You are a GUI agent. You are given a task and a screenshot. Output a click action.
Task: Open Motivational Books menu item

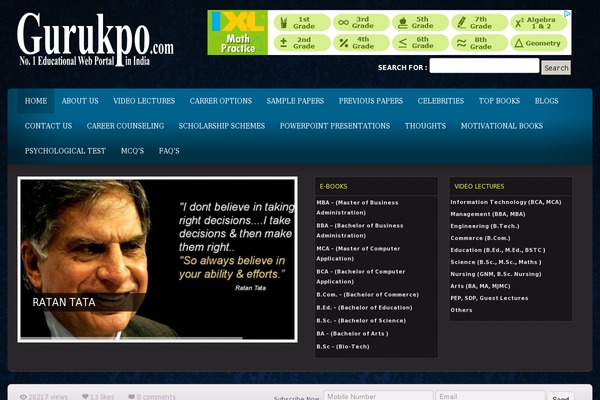pos(502,126)
